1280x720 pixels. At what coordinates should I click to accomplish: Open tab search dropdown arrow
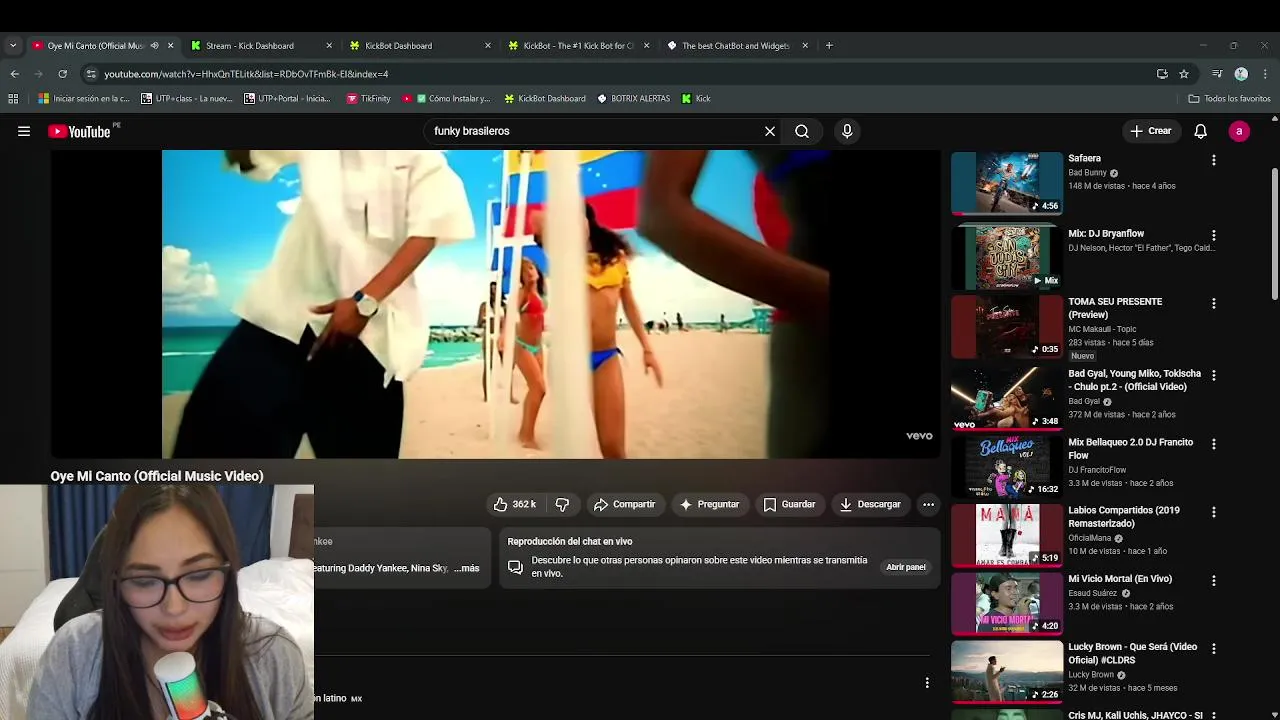[13, 45]
